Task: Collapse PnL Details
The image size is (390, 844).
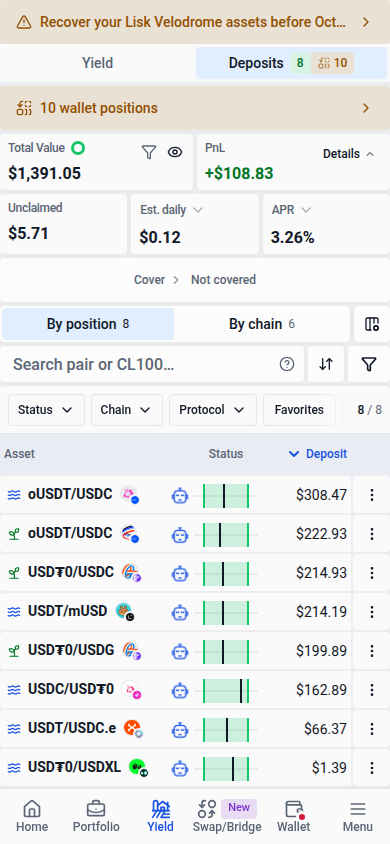Action: 349,154
